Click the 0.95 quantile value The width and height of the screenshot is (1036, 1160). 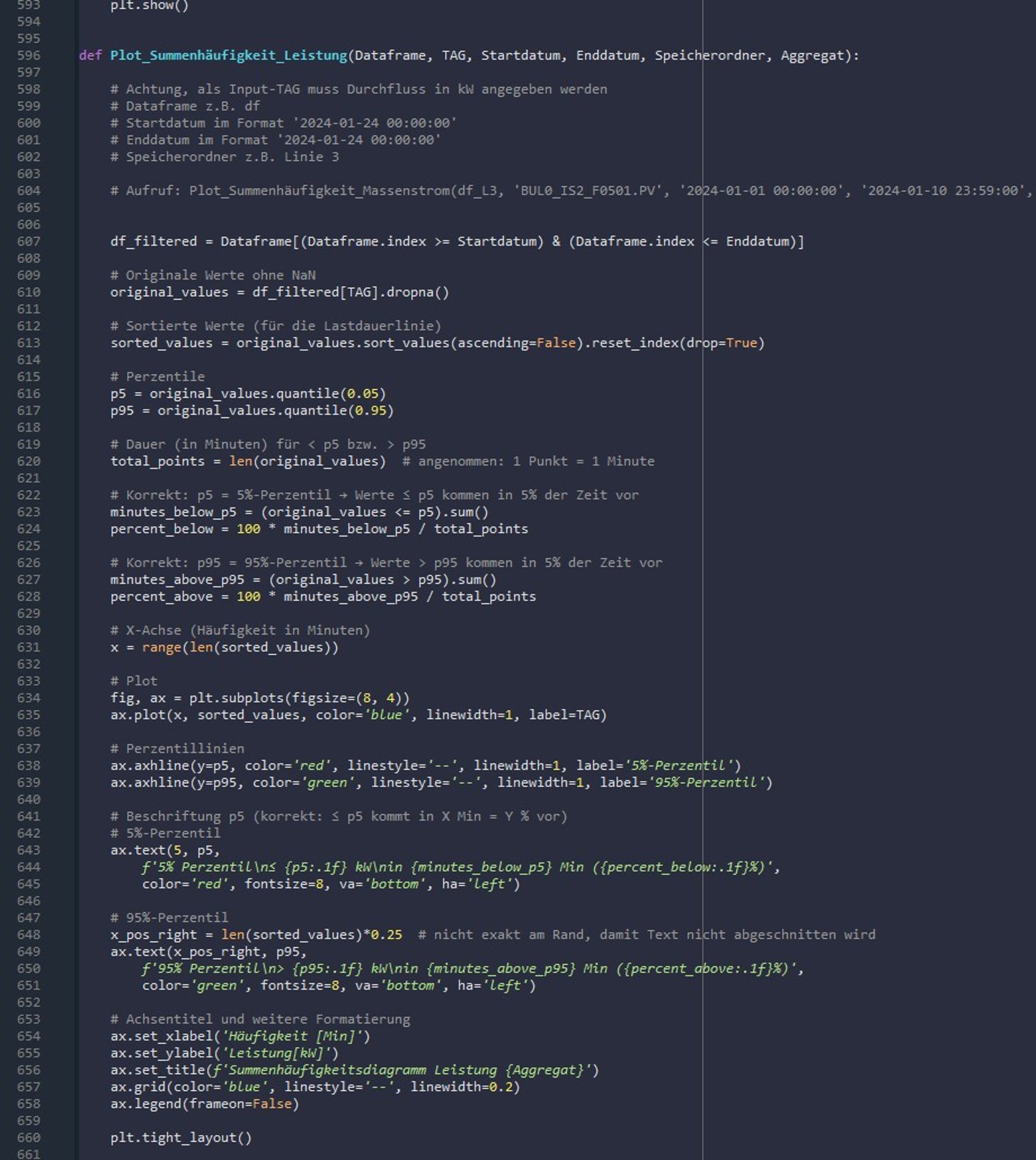371,411
